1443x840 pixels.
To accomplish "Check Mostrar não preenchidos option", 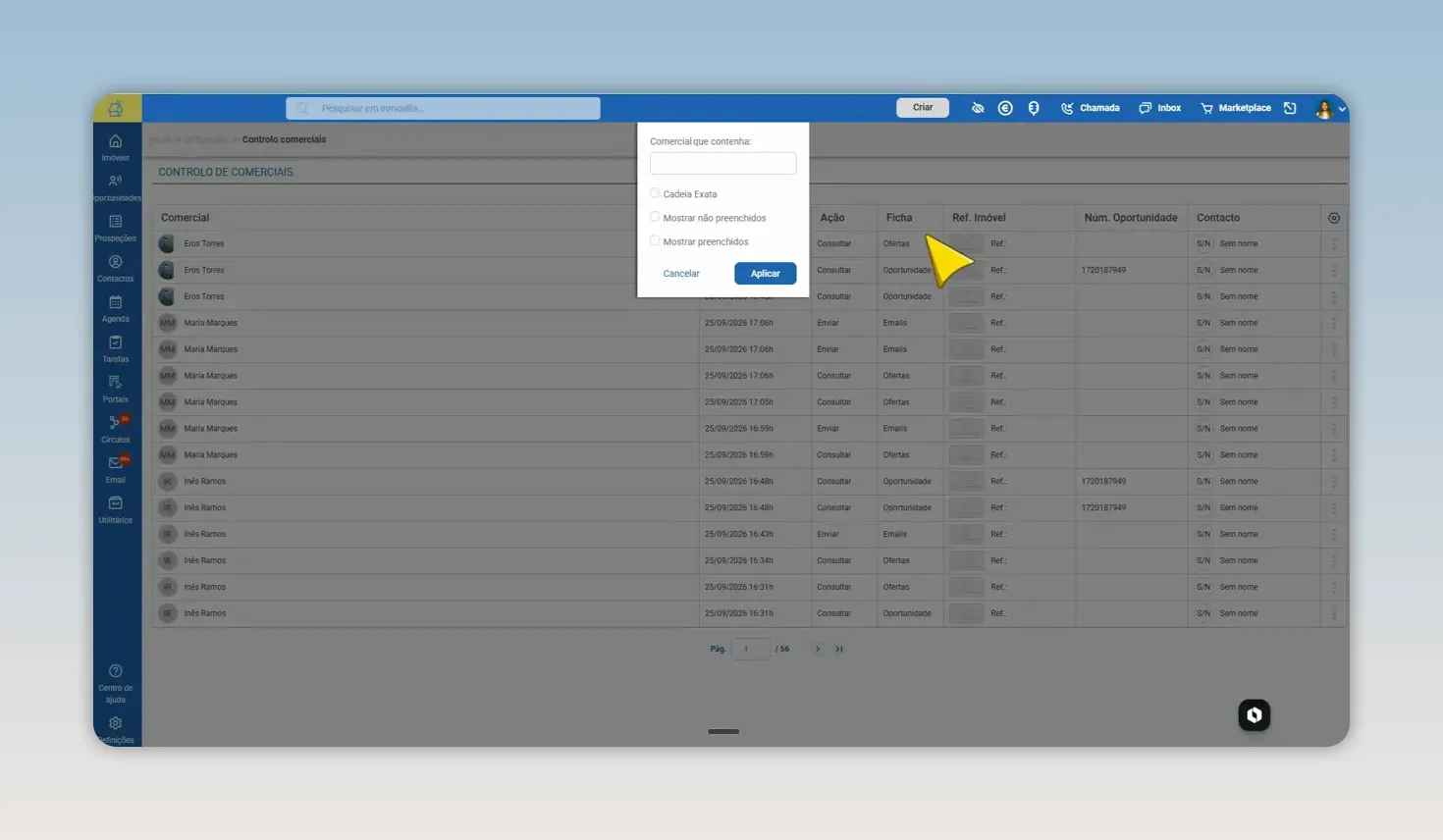I will [655, 217].
